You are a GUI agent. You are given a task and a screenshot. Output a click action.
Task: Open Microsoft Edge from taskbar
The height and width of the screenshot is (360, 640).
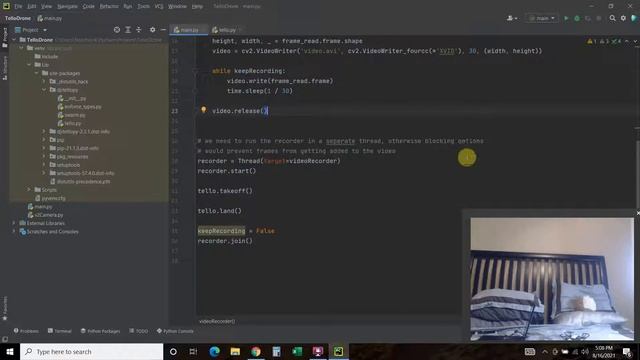click(214, 351)
